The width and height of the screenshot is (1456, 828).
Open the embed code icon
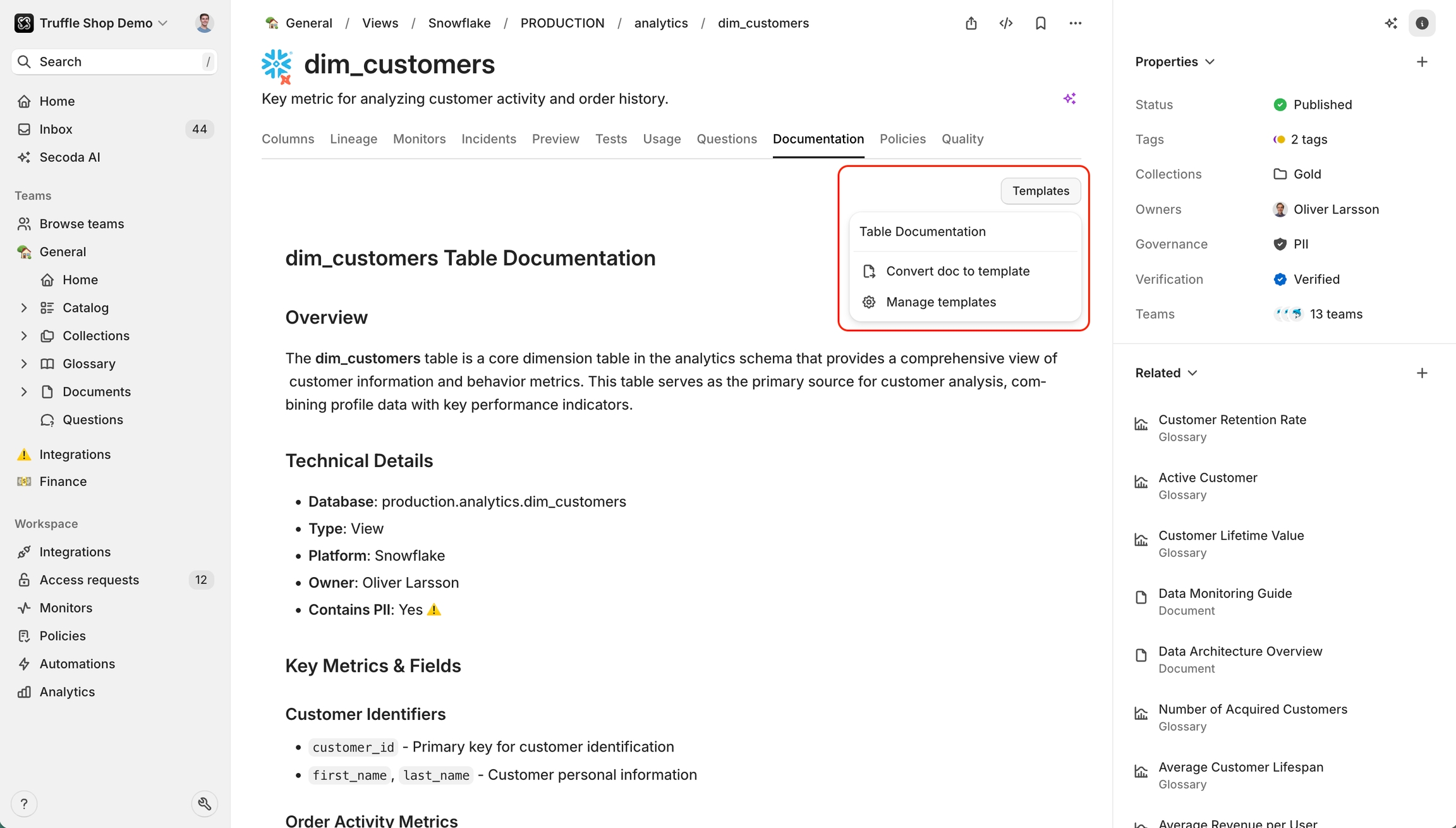click(x=1006, y=23)
